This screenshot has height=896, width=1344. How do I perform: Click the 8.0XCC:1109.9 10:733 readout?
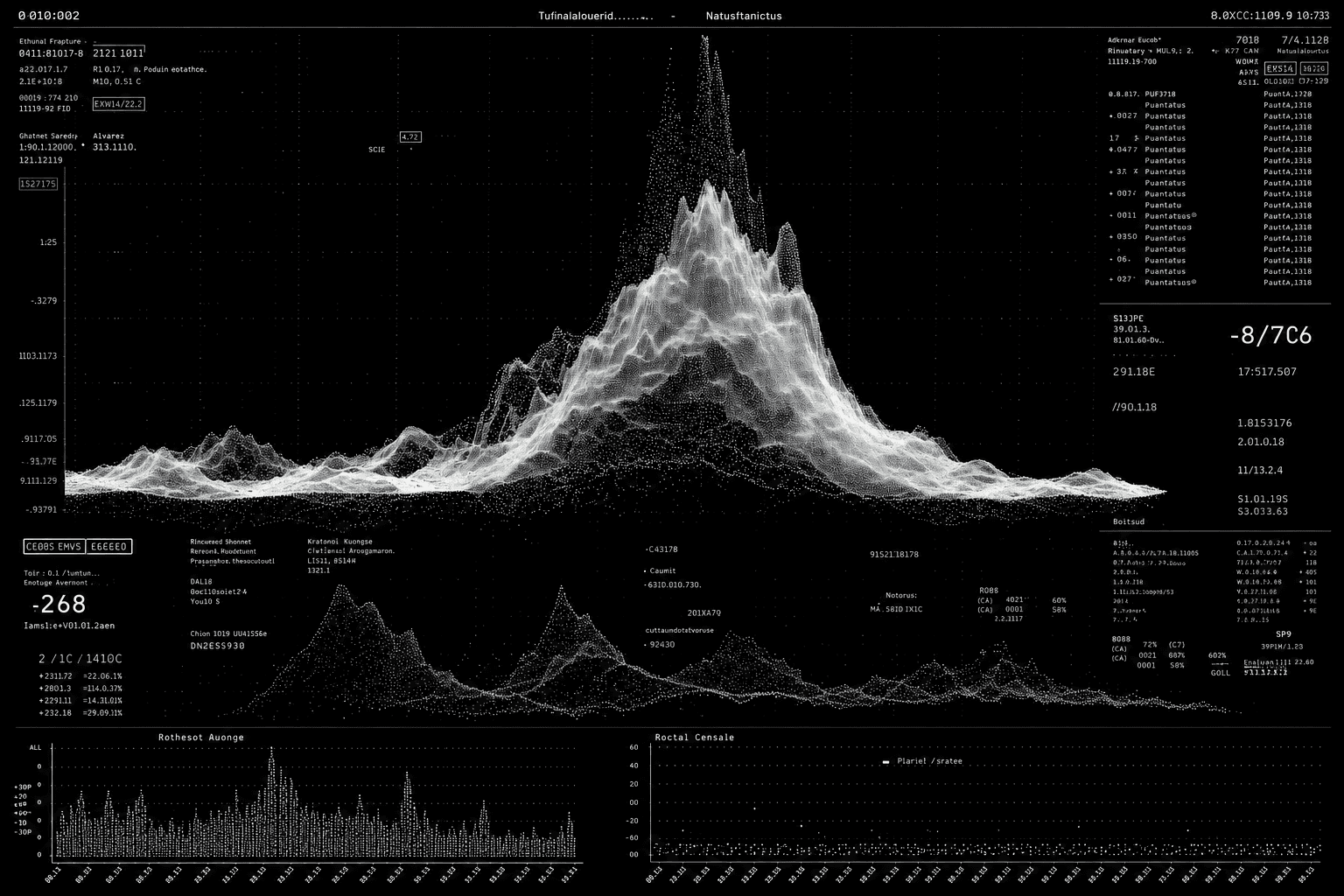pyautogui.click(x=1270, y=16)
